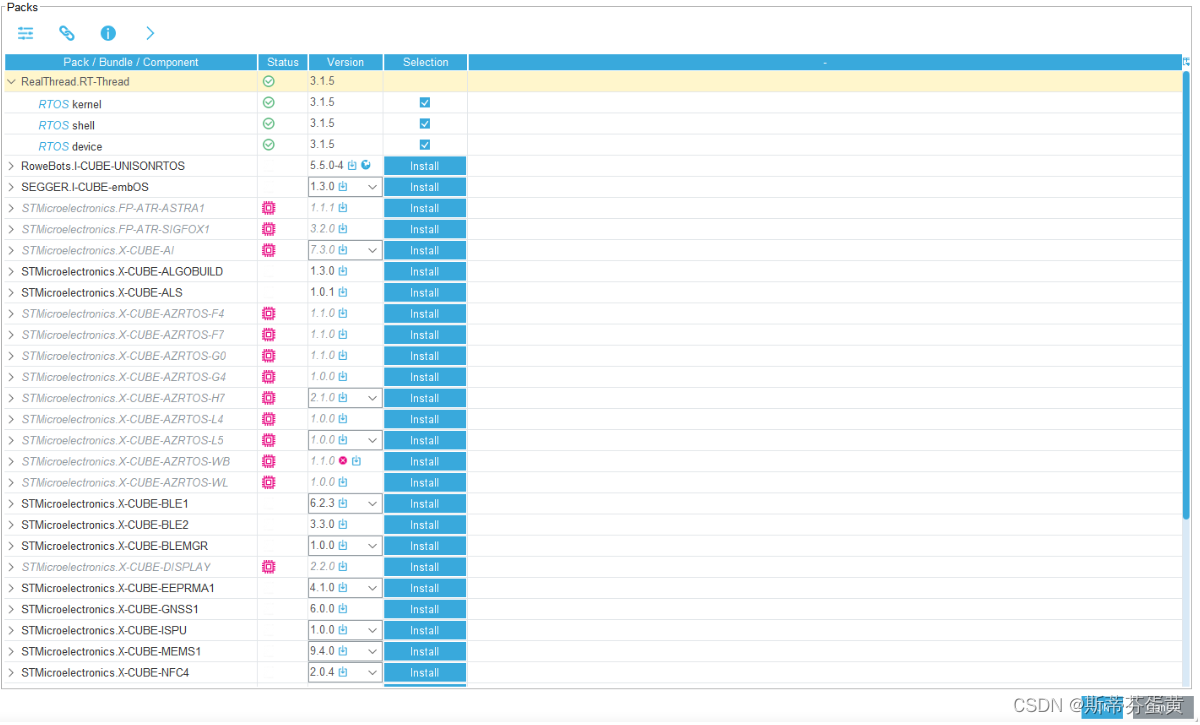Screen dimensions: 1200x725
Task: Expand the SEGGER.I-CUBE-embOS pack
Action: (12, 187)
